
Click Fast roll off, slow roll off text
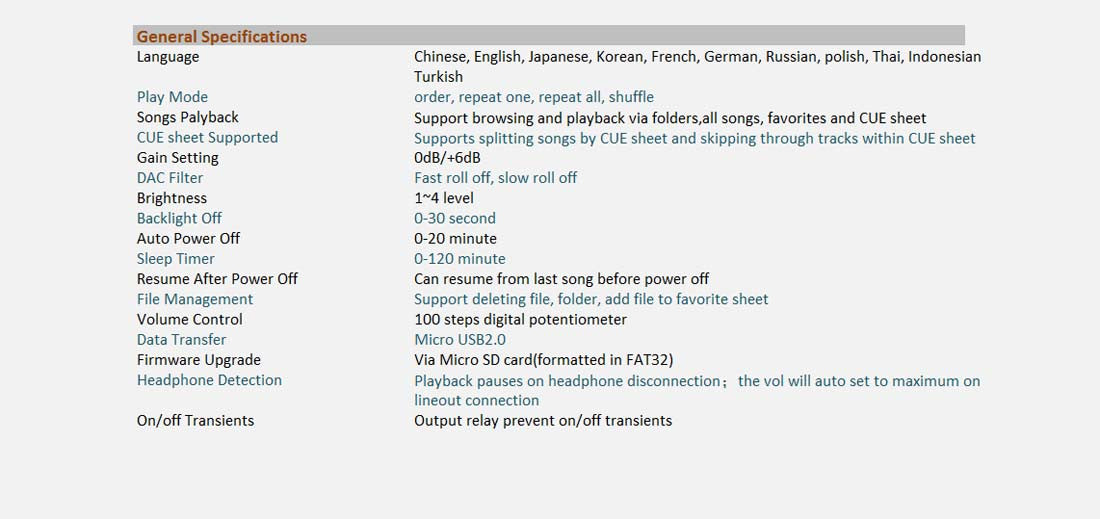coord(495,178)
